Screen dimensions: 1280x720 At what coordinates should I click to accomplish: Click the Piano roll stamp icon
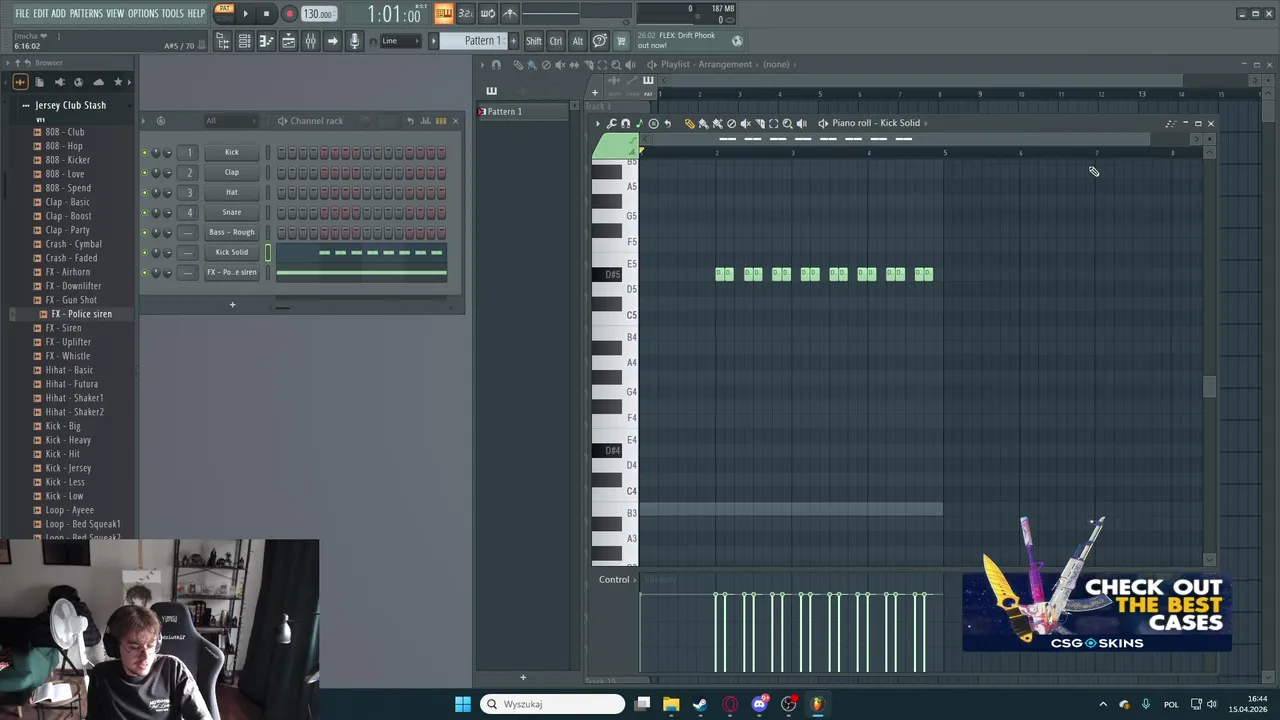click(654, 123)
